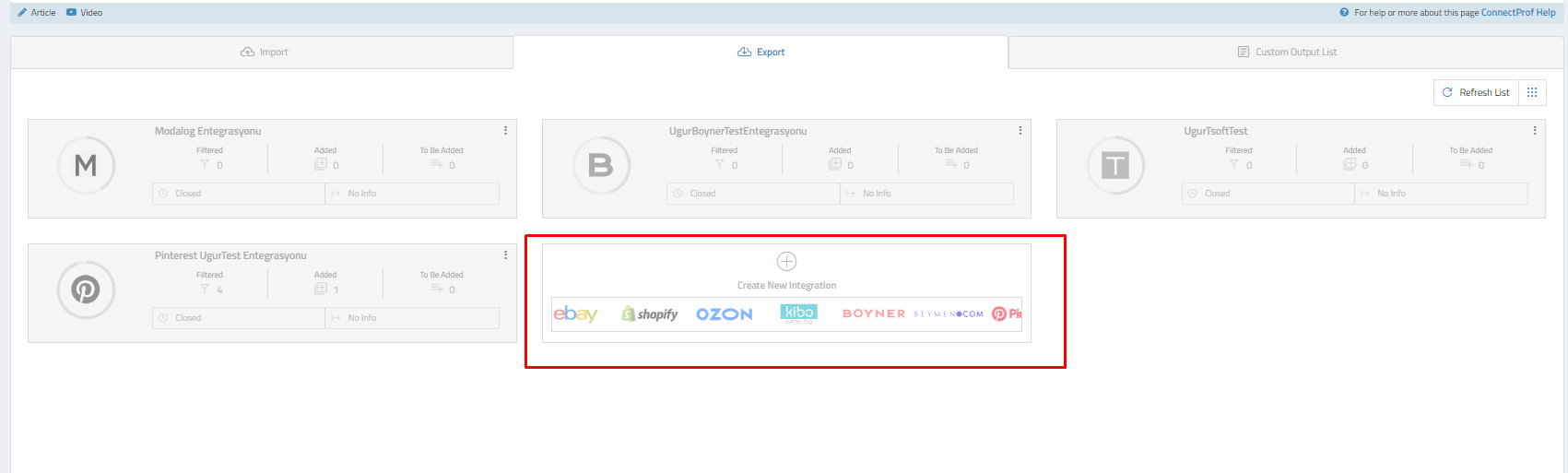This screenshot has height=473, width=1568.
Task: Open Modalog Entegrasyonu three-dot menu
Action: click(505, 131)
